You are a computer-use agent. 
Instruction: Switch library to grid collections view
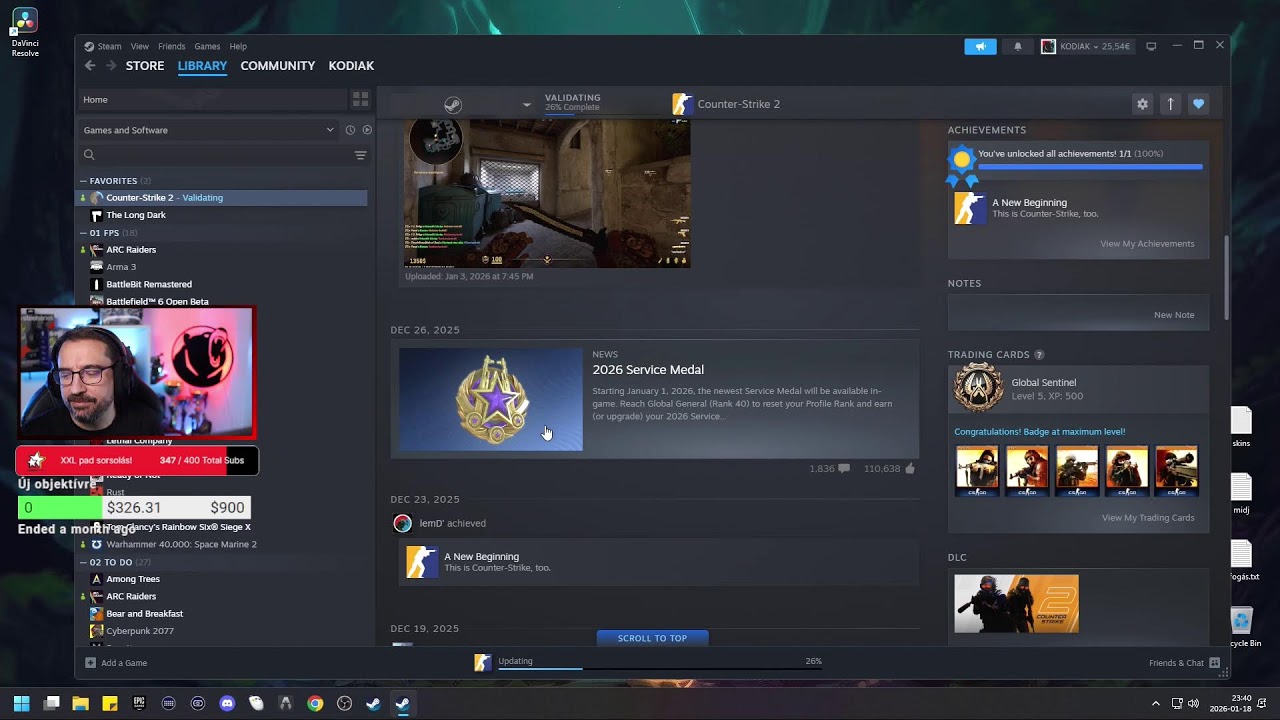(x=360, y=99)
